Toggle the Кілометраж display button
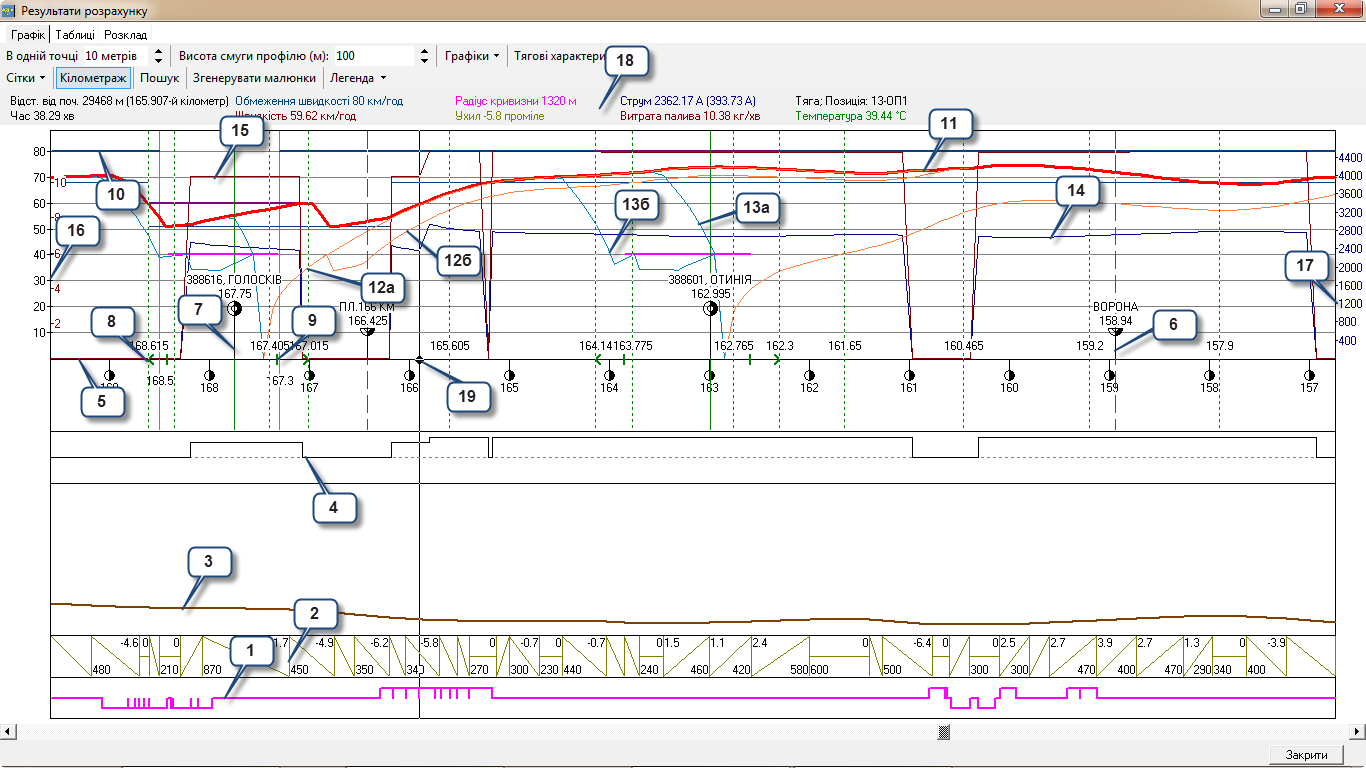This screenshot has width=1366, height=768. (93, 78)
